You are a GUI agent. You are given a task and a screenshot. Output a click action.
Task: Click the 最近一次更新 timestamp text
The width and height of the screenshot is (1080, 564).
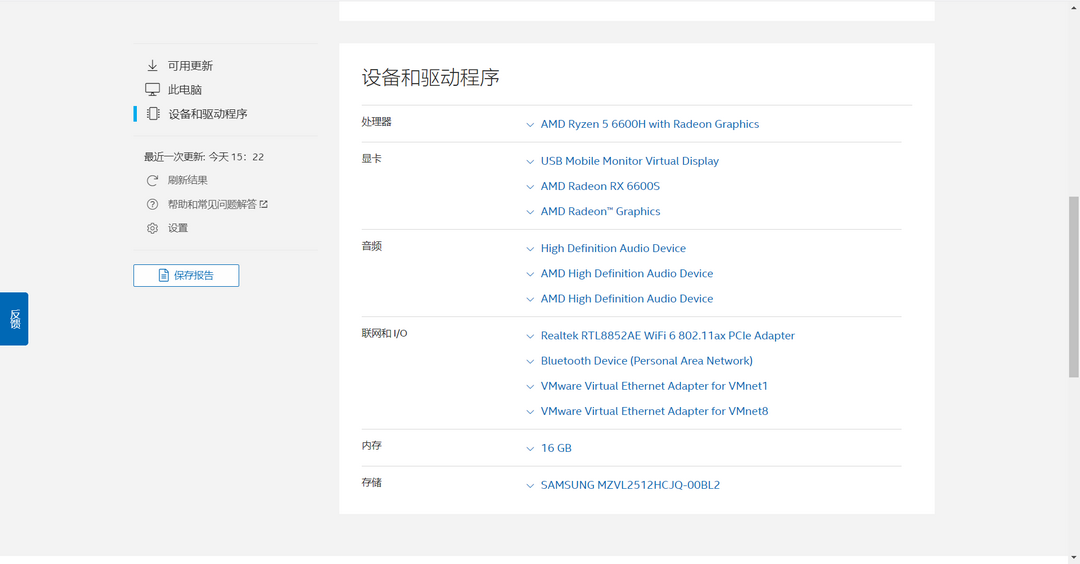point(204,157)
